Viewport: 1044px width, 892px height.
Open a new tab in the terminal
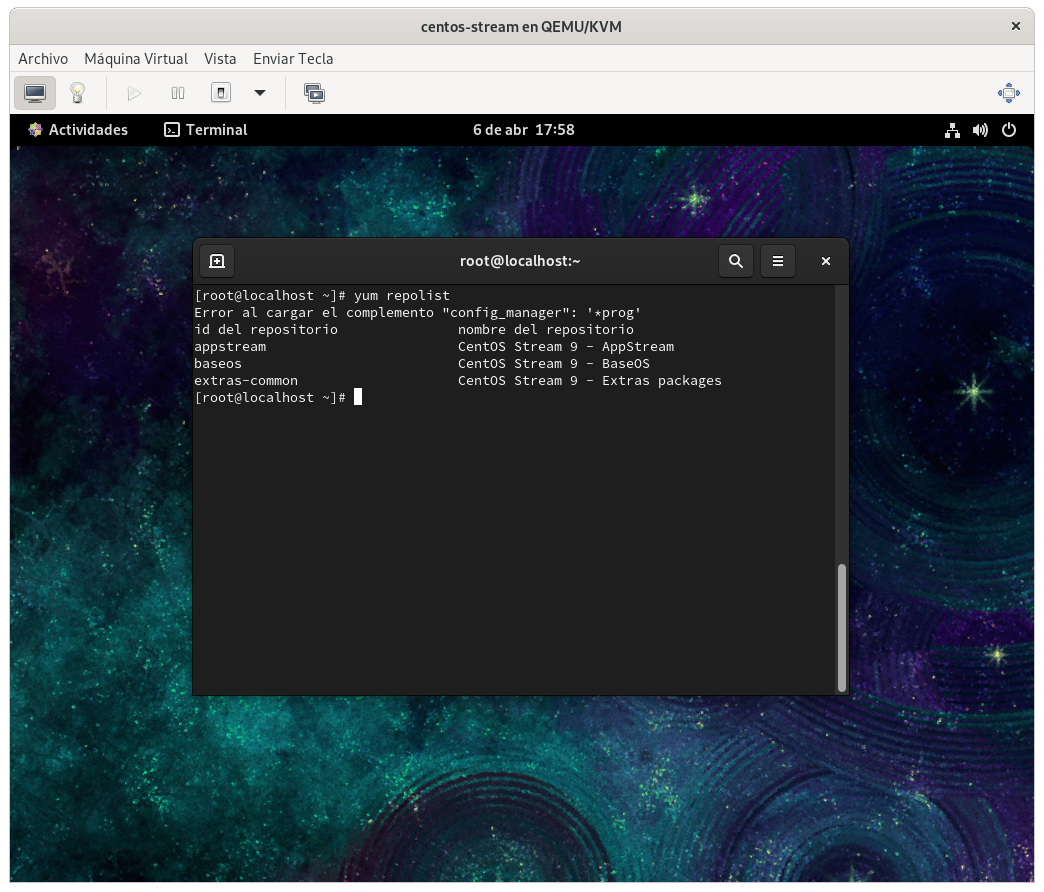217,261
